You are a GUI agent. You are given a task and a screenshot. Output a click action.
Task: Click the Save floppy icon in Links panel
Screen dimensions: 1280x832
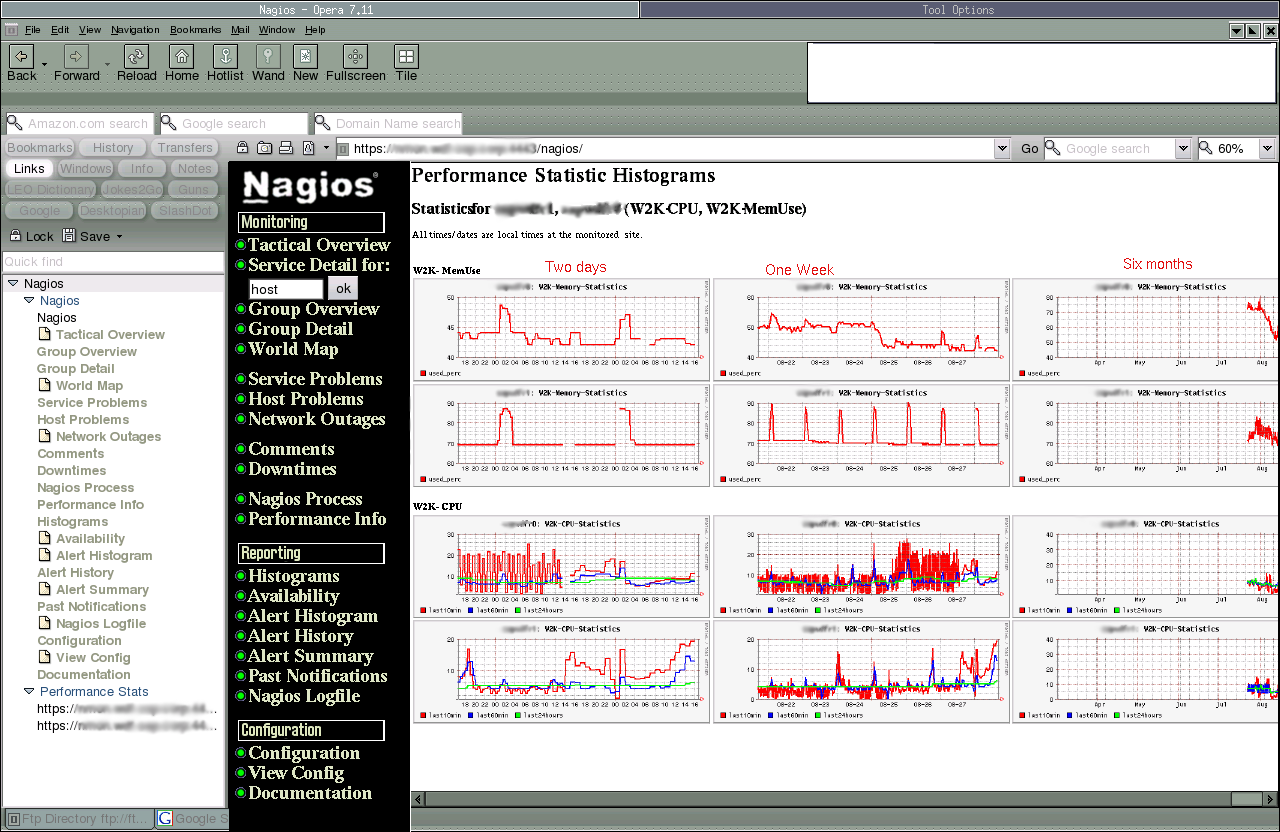[69, 236]
